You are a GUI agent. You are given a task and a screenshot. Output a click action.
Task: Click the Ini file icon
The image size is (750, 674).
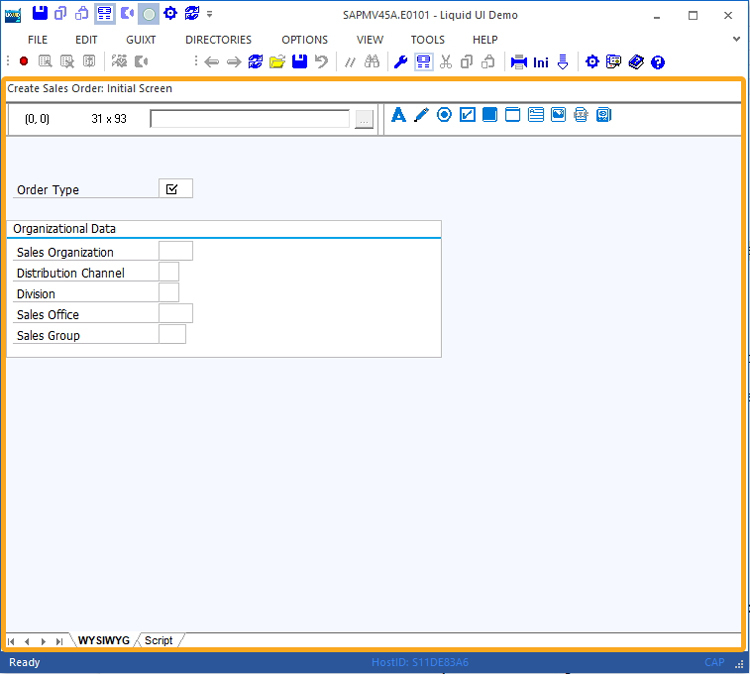coord(541,62)
